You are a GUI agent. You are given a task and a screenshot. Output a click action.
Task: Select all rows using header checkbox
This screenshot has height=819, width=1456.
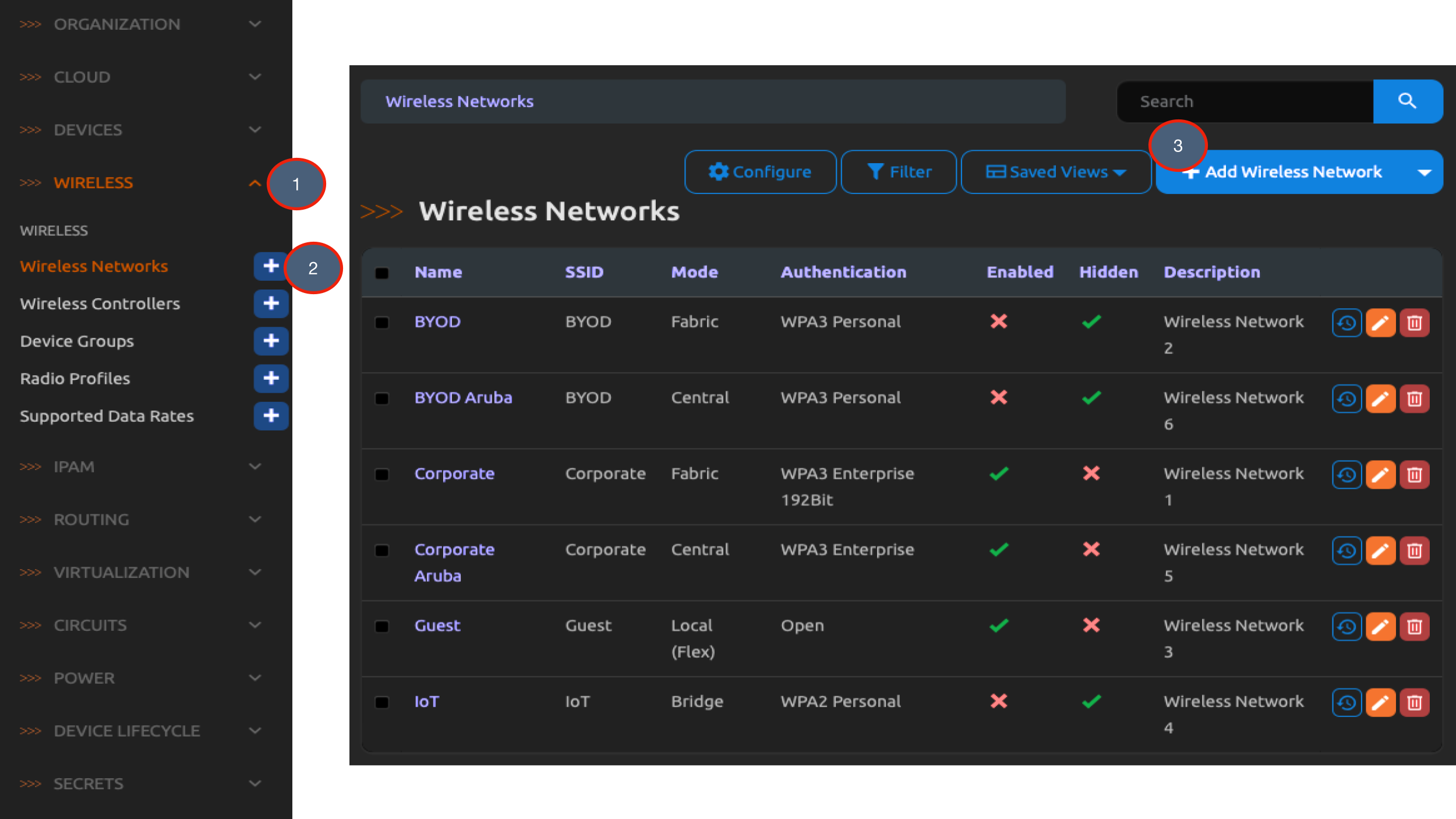[x=382, y=272]
